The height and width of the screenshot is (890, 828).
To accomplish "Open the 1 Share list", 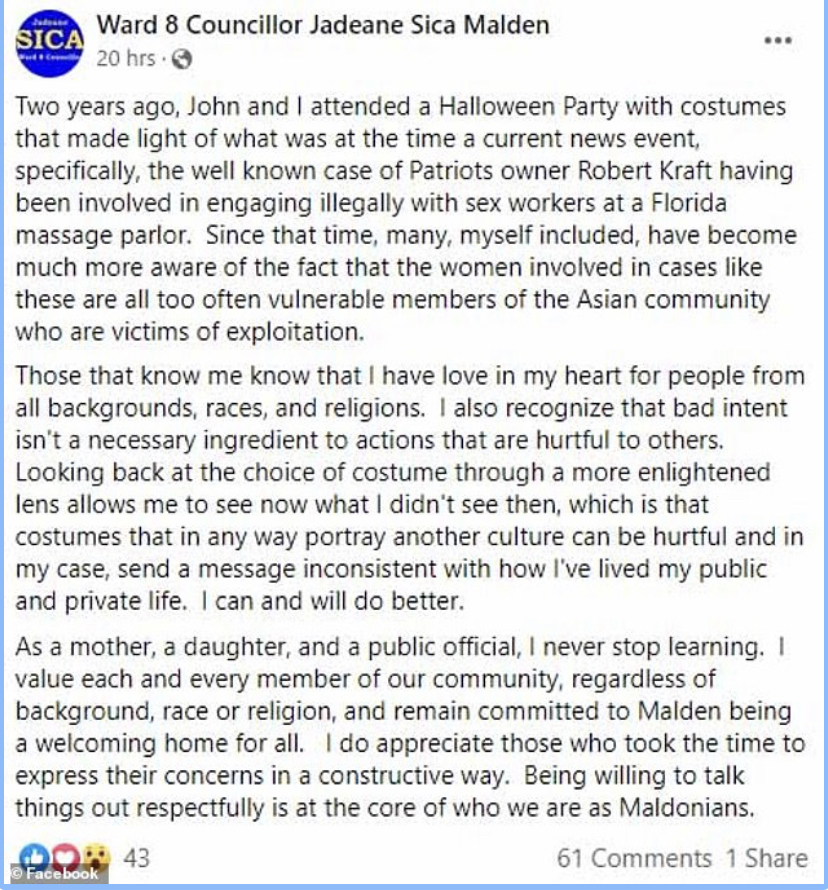I will (x=767, y=858).
